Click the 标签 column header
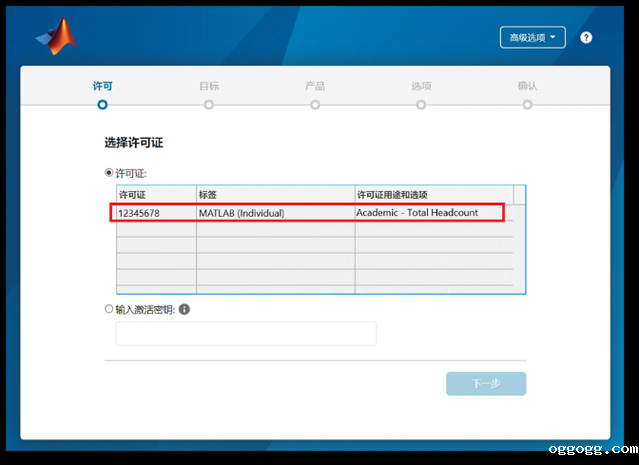Viewport: 639px width, 465px height. (x=275, y=195)
